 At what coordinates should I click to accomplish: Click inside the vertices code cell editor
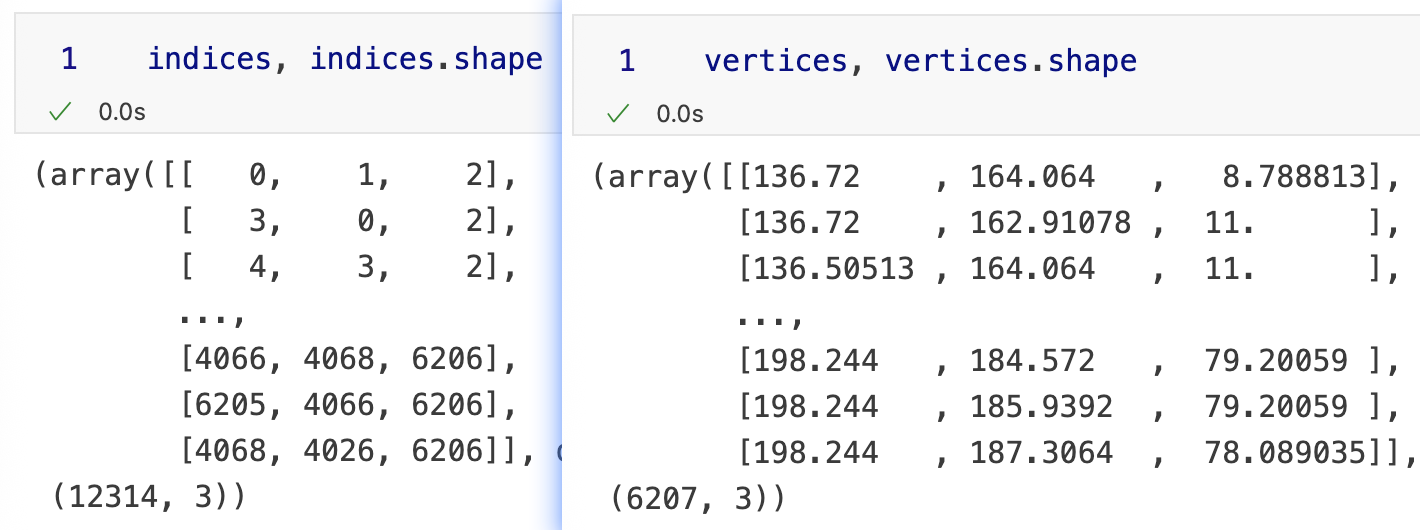pyautogui.click(x=1000, y=62)
